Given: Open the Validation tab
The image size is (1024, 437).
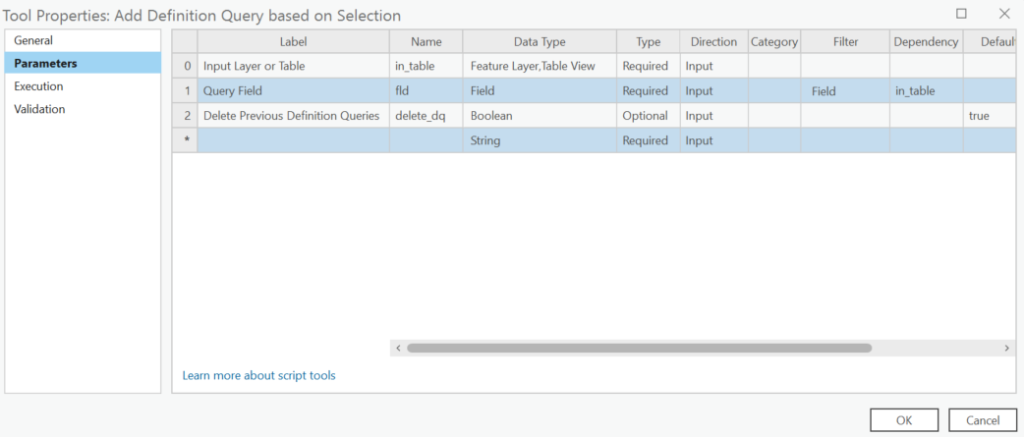Looking at the screenshot, I should click(82, 109).
